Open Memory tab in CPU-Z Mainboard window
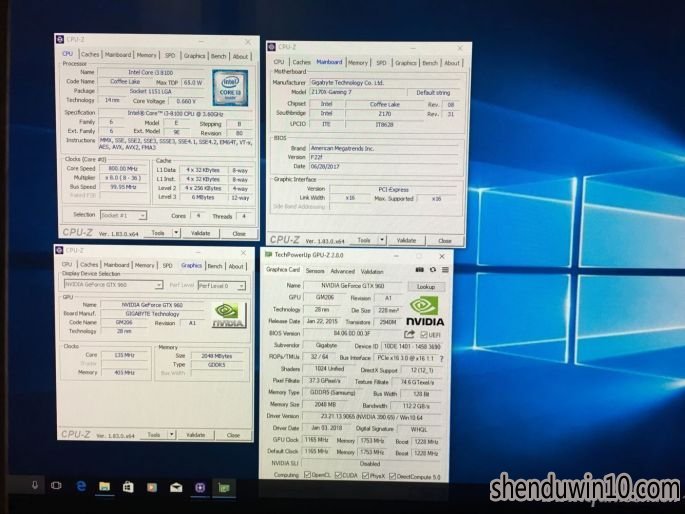 [x=358, y=63]
